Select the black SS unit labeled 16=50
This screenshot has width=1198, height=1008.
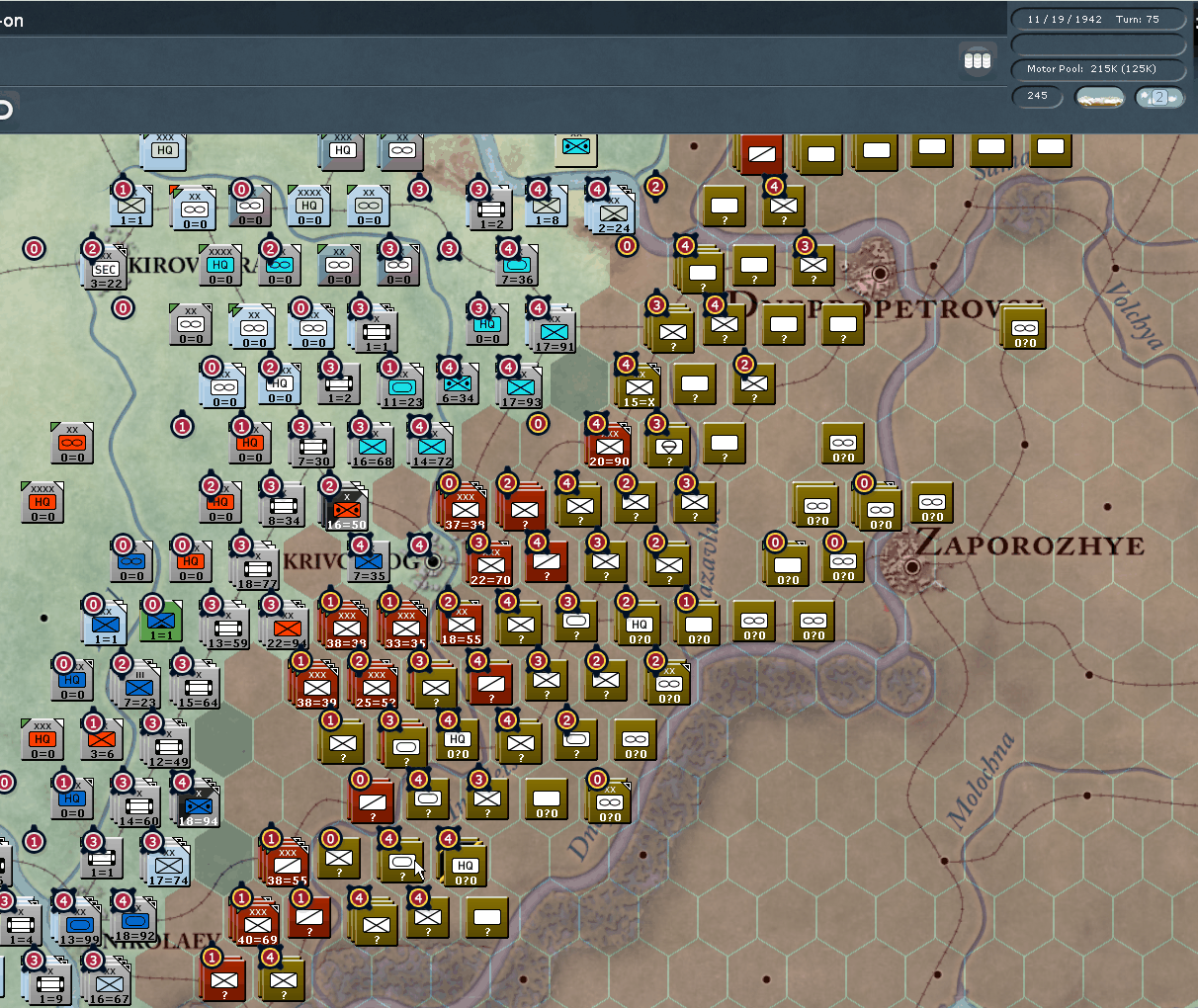tap(346, 510)
